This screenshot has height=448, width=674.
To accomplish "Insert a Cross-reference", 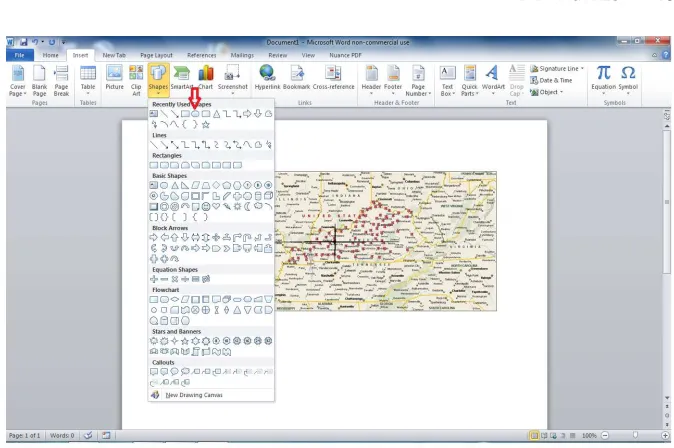I will [334, 78].
